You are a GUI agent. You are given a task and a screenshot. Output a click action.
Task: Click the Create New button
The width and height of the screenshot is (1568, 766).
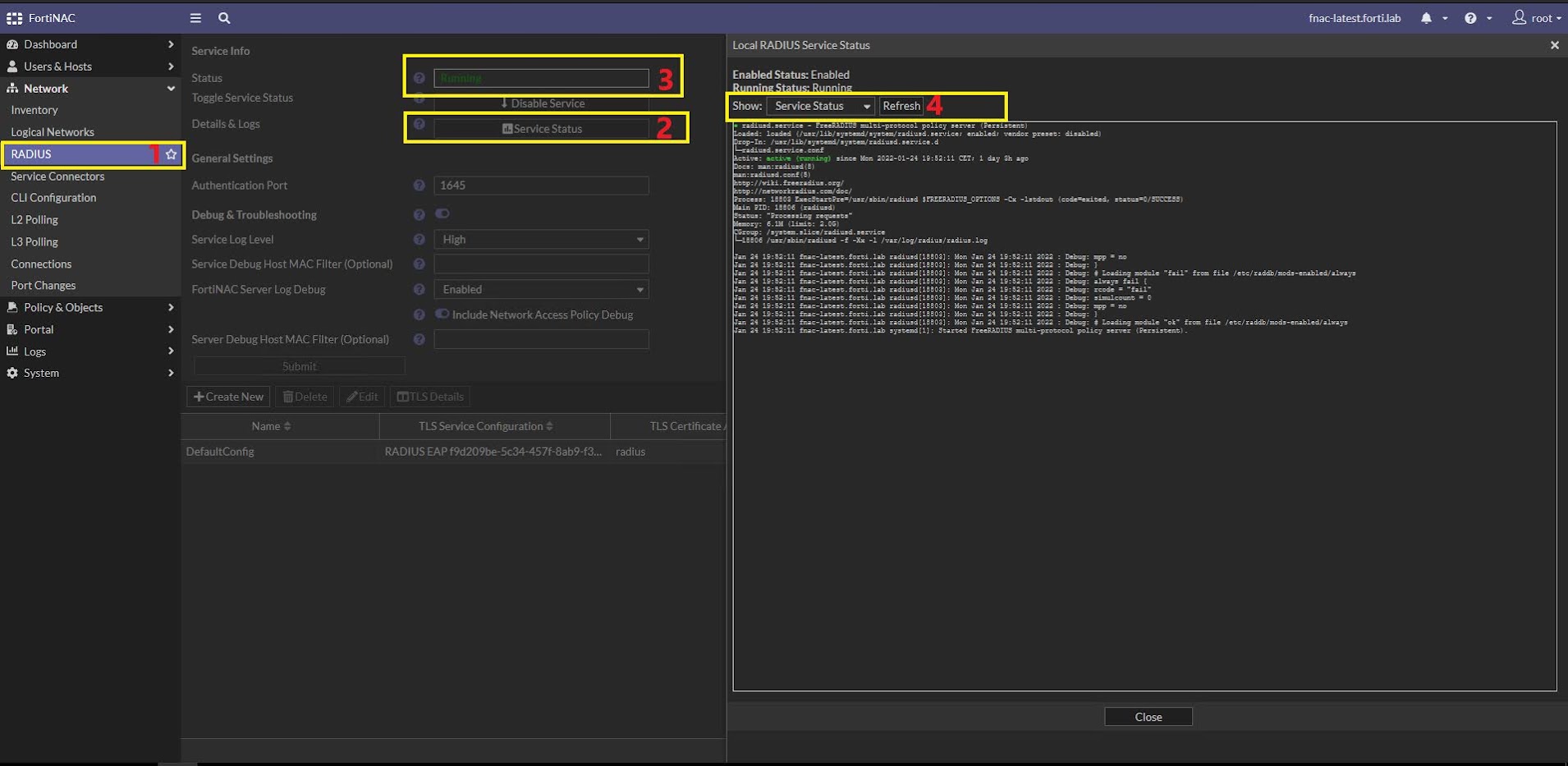[228, 397]
